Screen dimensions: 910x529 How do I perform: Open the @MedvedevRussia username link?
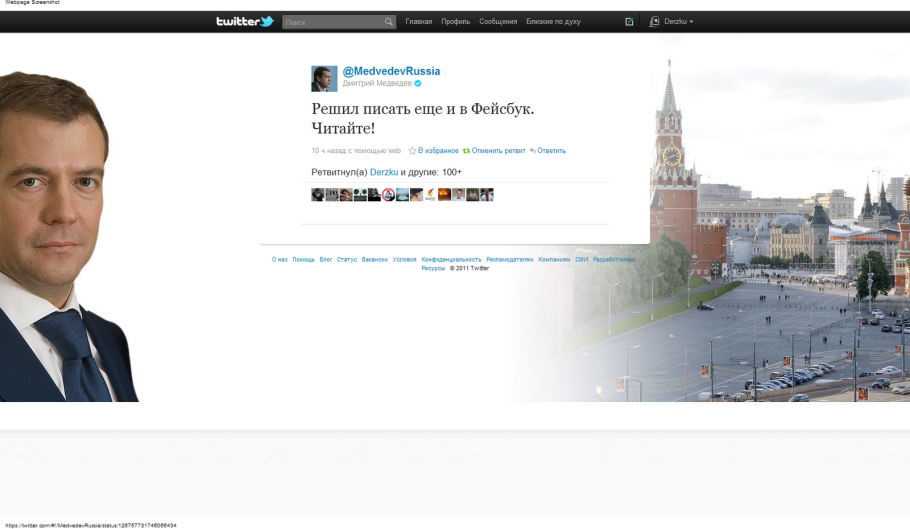[391, 71]
